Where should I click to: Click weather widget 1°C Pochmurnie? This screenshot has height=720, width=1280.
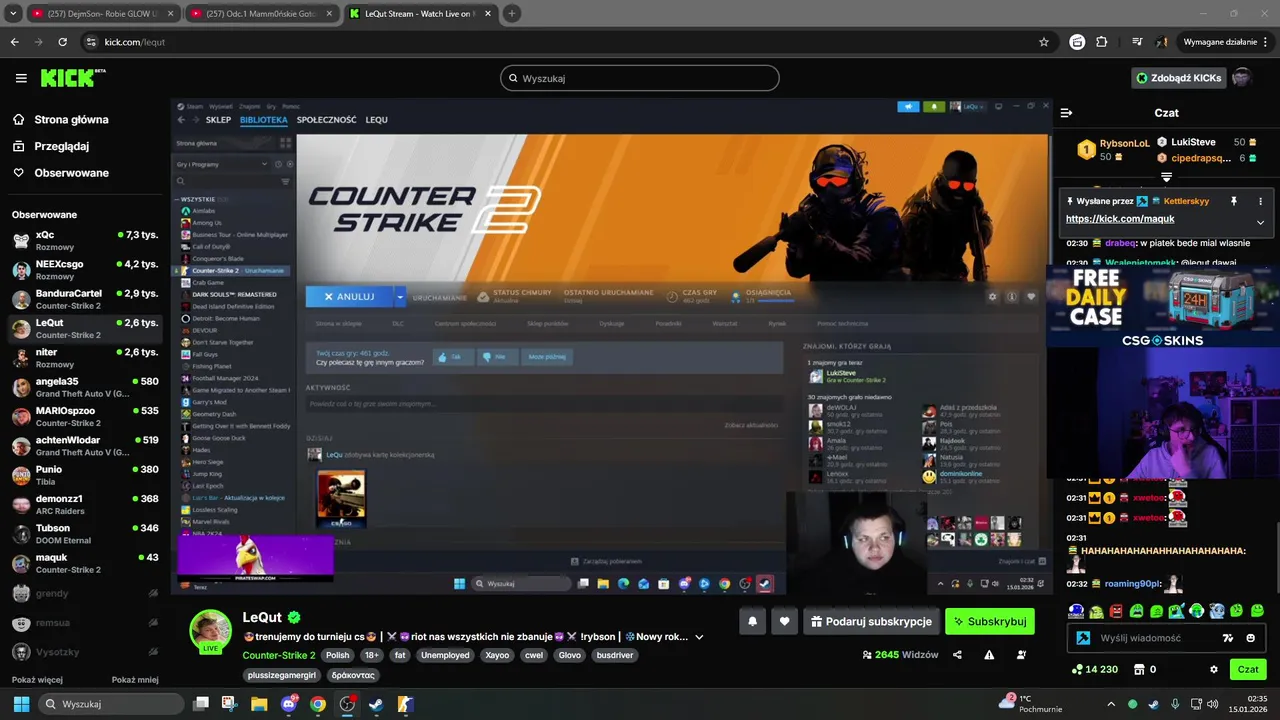click(1031, 703)
